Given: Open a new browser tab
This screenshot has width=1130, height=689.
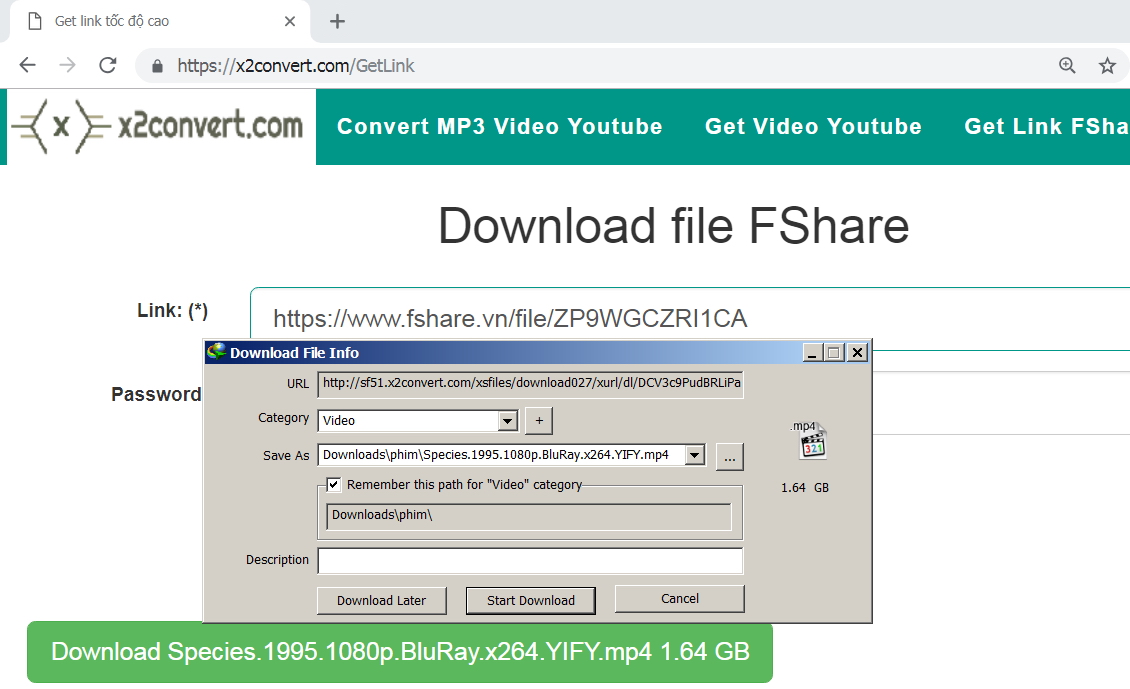Looking at the screenshot, I should coord(337,22).
